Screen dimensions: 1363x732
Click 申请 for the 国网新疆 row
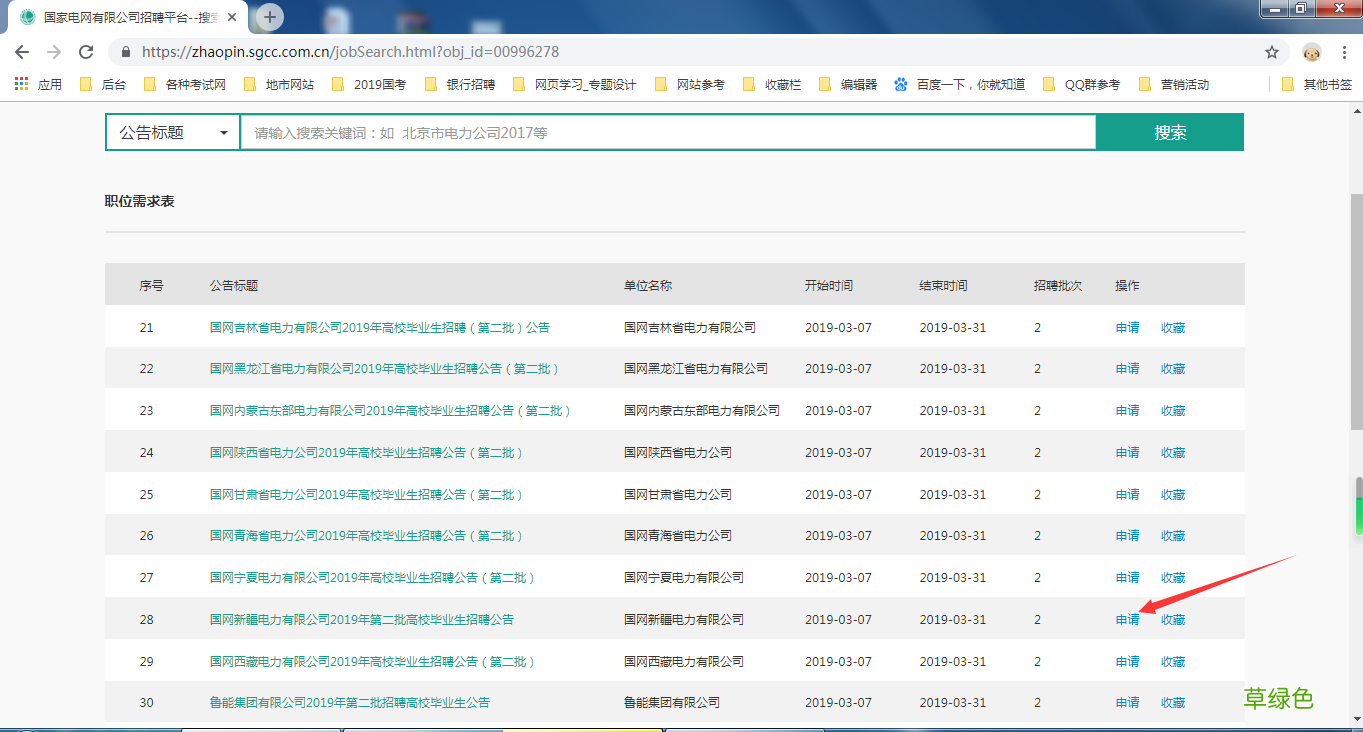coord(1126,619)
